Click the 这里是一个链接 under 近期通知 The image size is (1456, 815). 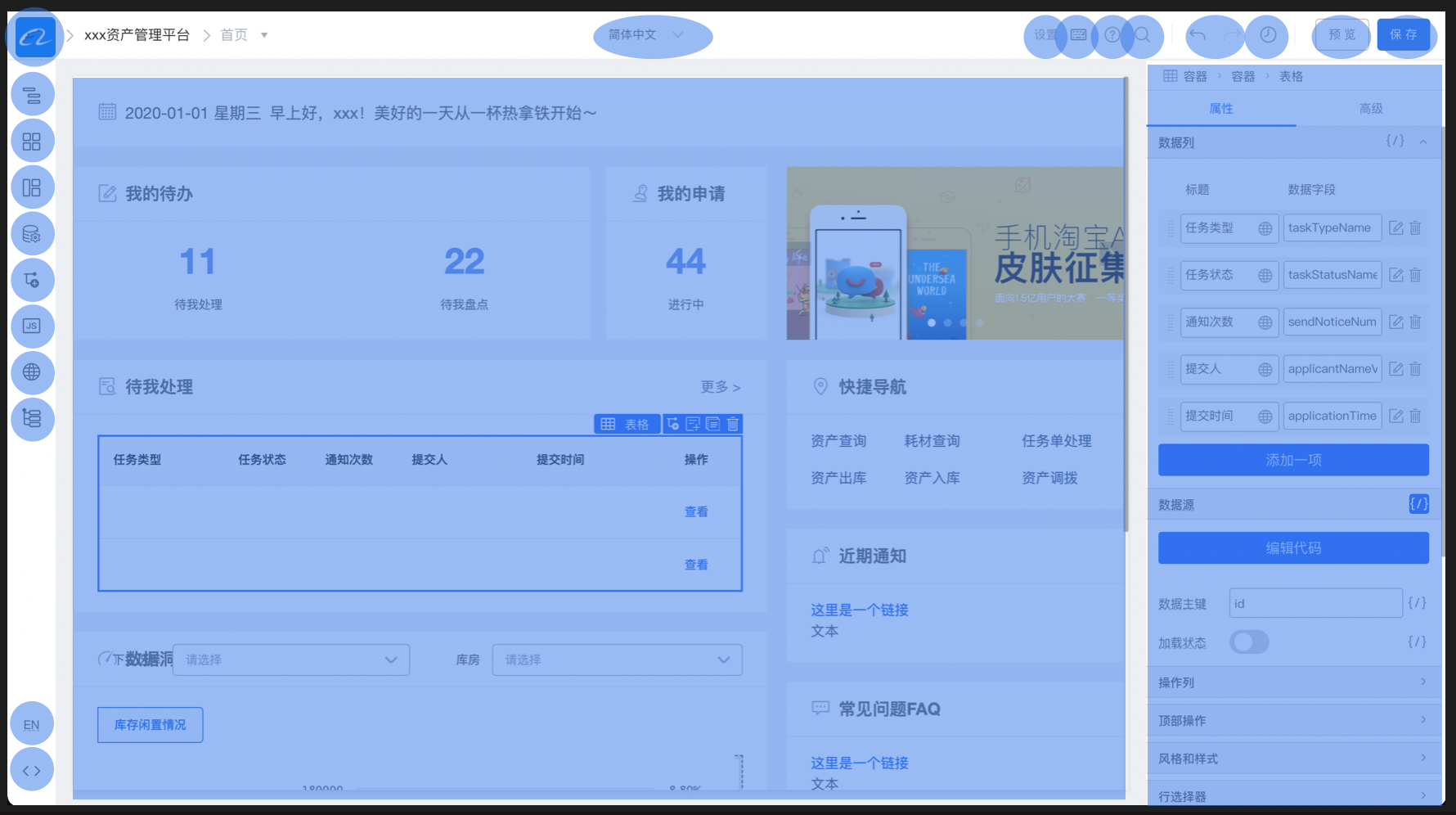pyautogui.click(x=860, y=610)
